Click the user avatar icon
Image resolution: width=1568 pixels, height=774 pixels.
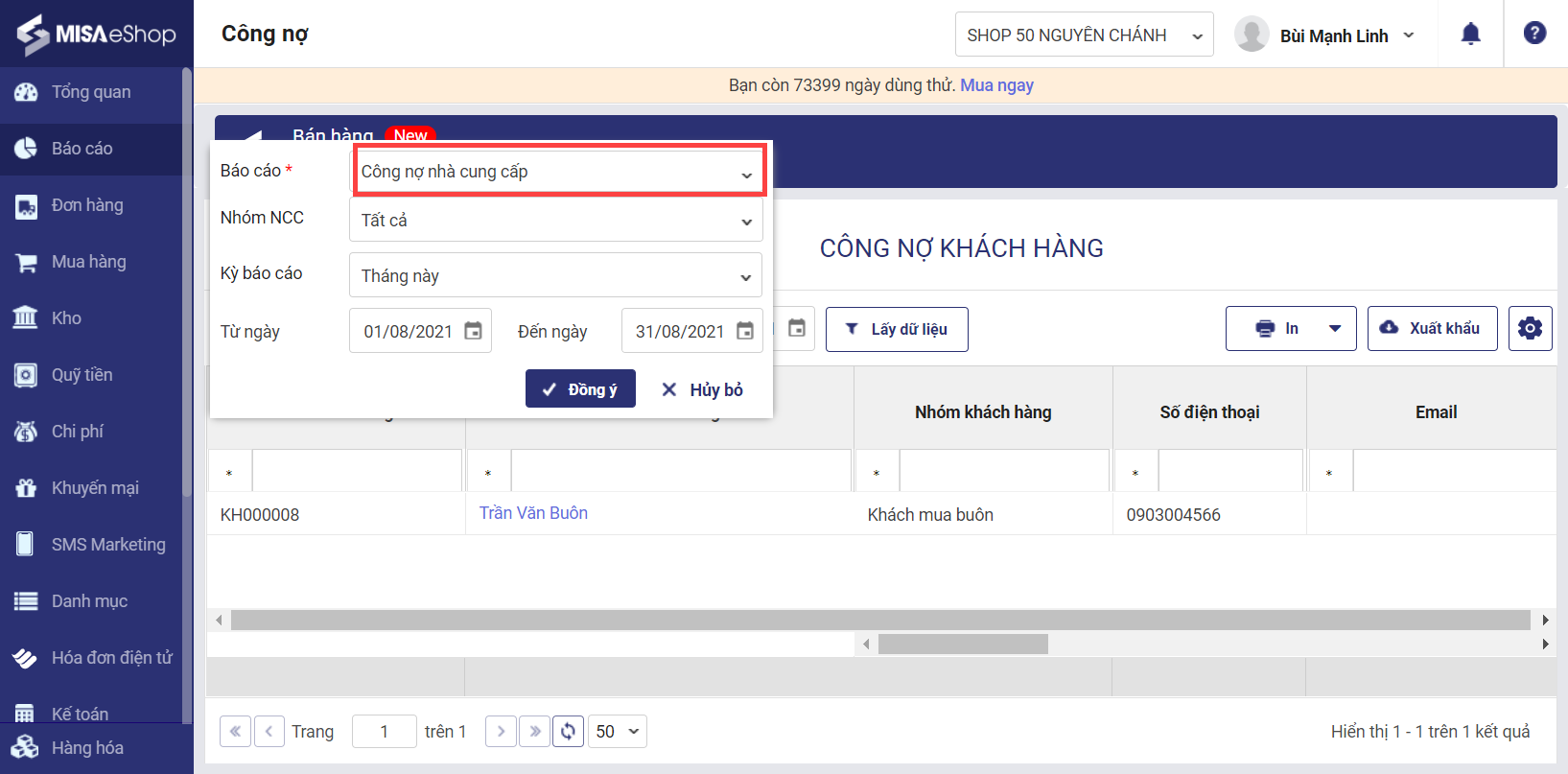1252,35
